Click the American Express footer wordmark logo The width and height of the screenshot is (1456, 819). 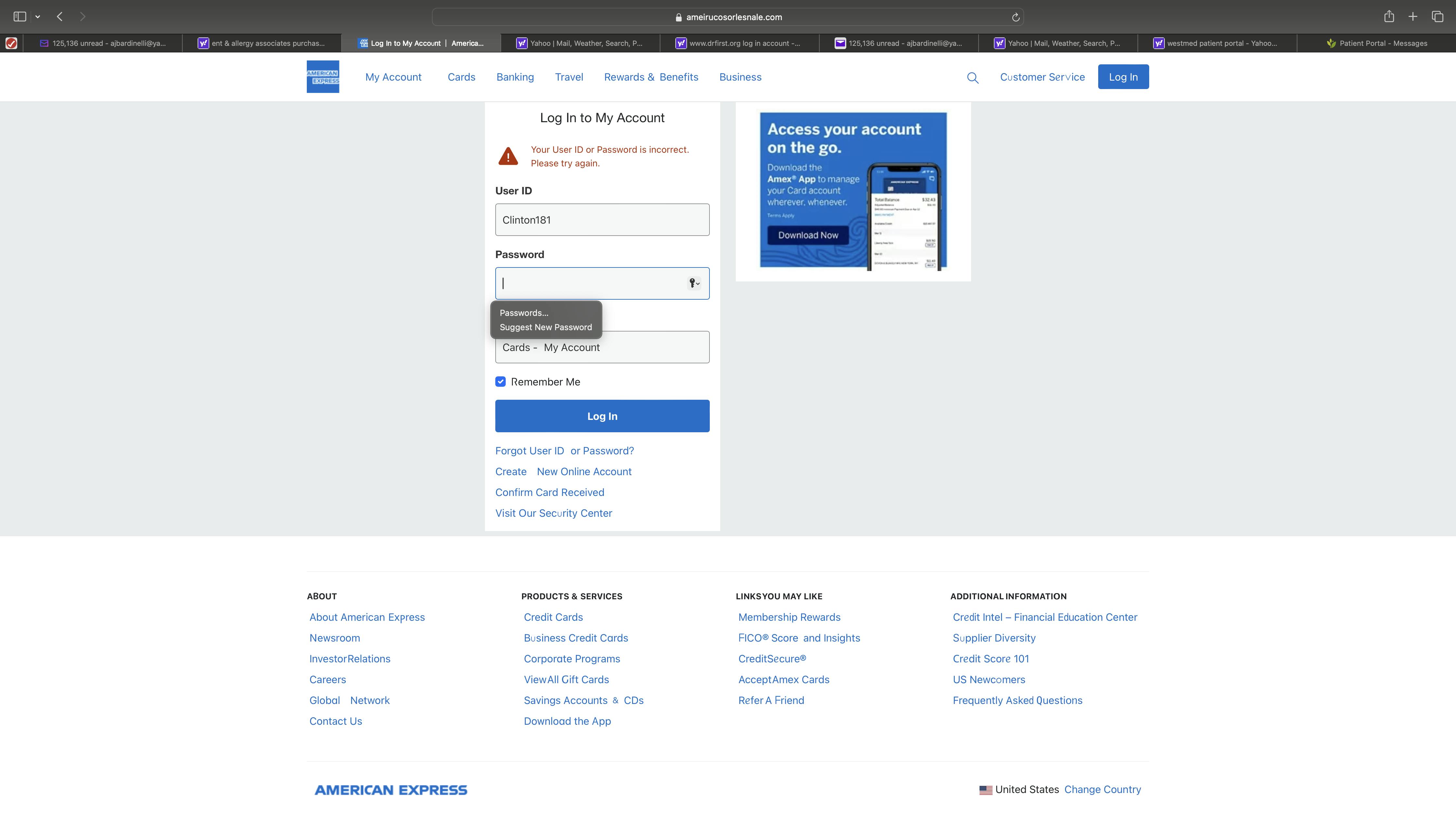[391, 790]
